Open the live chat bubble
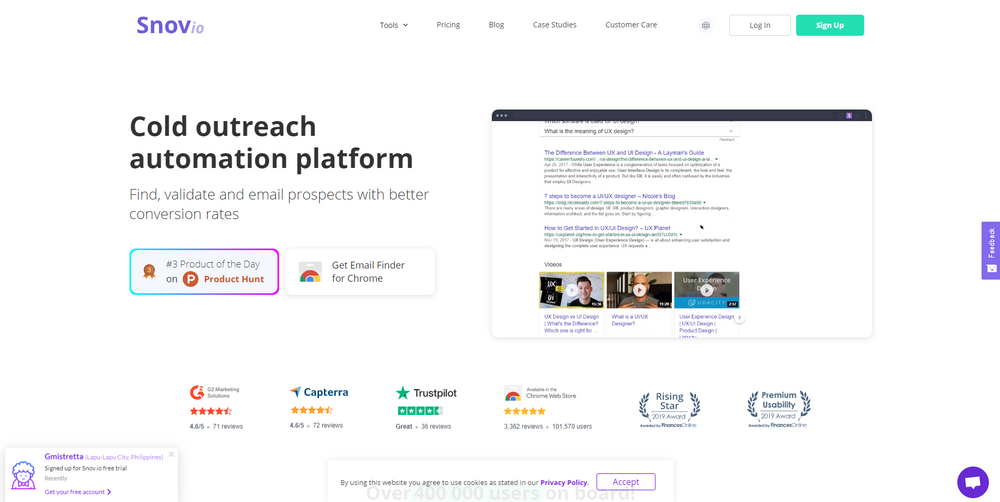Viewport: 1000px width, 502px height. pyautogui.click(x=973, y=482)
